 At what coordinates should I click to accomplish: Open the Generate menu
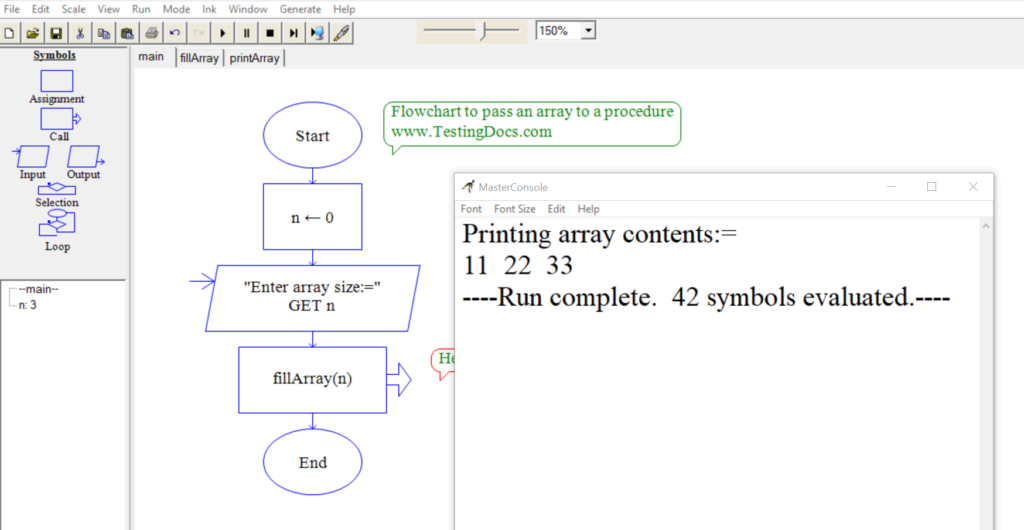pyautogui.click(x=300, y=9)
